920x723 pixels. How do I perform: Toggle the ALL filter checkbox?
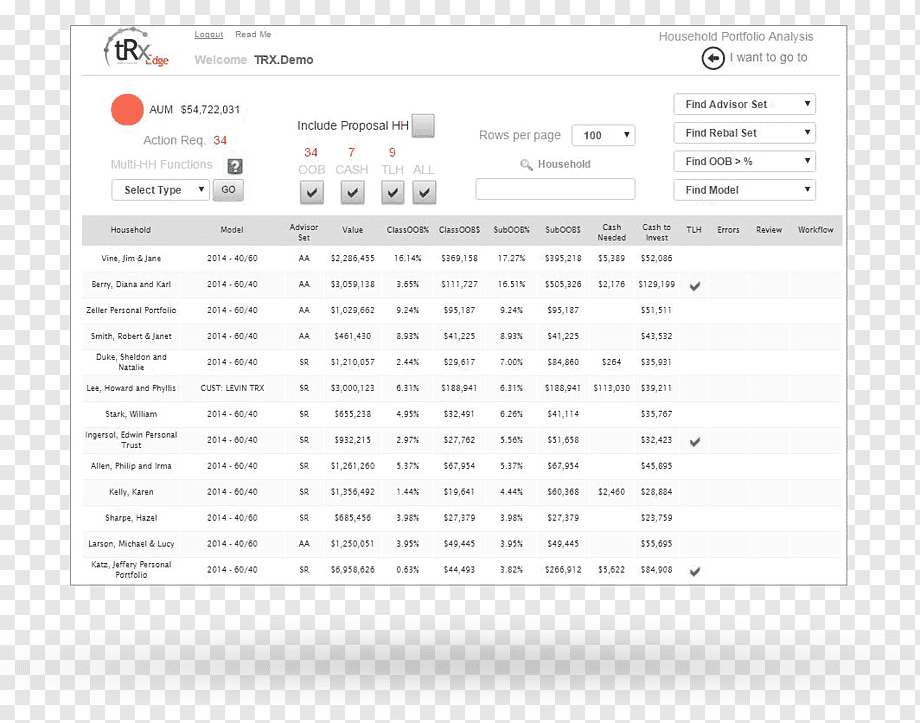click(424, 192)
